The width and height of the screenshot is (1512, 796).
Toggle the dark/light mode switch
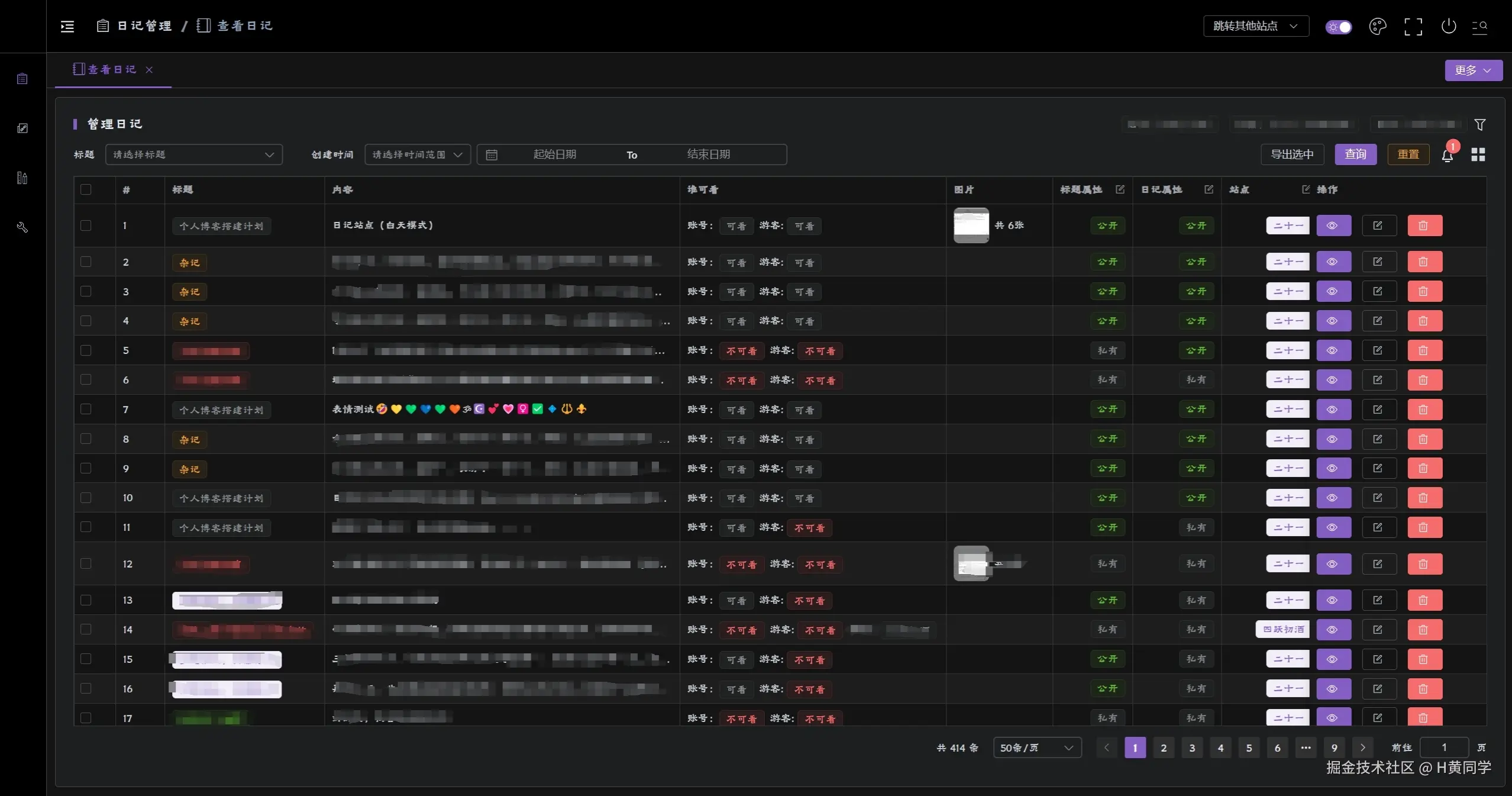pos(1338,27)
